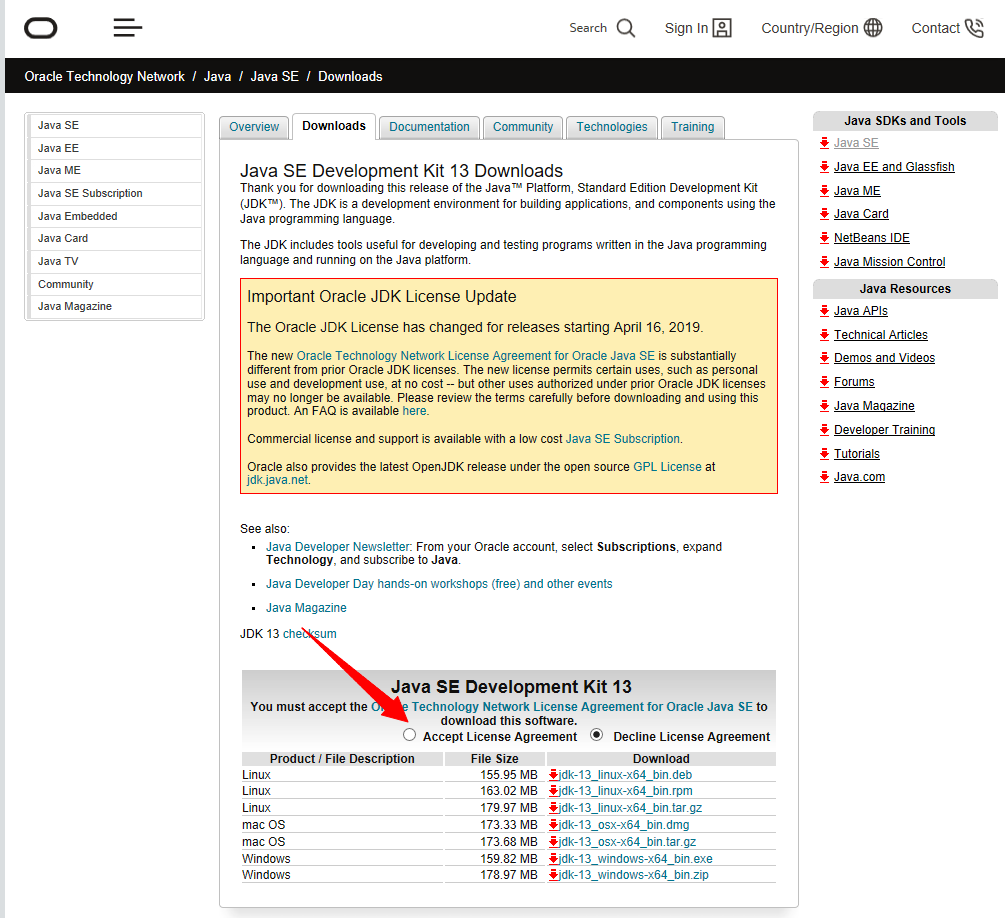Click download arrow icon beside jdk-13_linux-x64_bin.tar.gz

[x=553, y=808]
